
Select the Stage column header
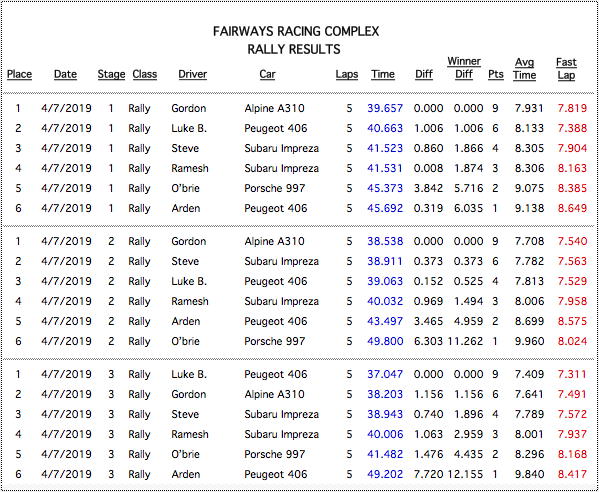[111, 74]
